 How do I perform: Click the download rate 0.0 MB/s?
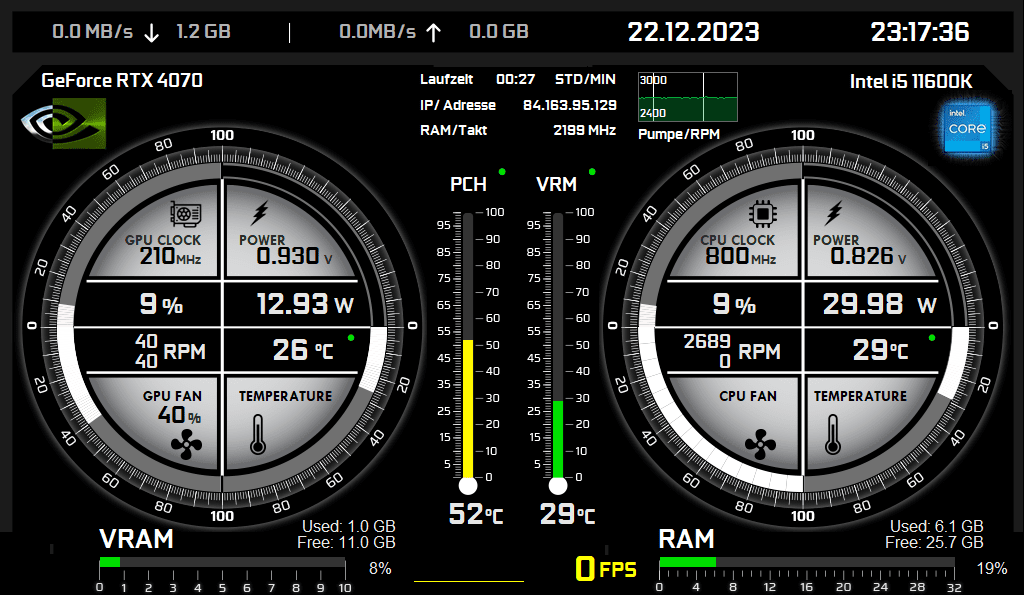coord(93,31)
